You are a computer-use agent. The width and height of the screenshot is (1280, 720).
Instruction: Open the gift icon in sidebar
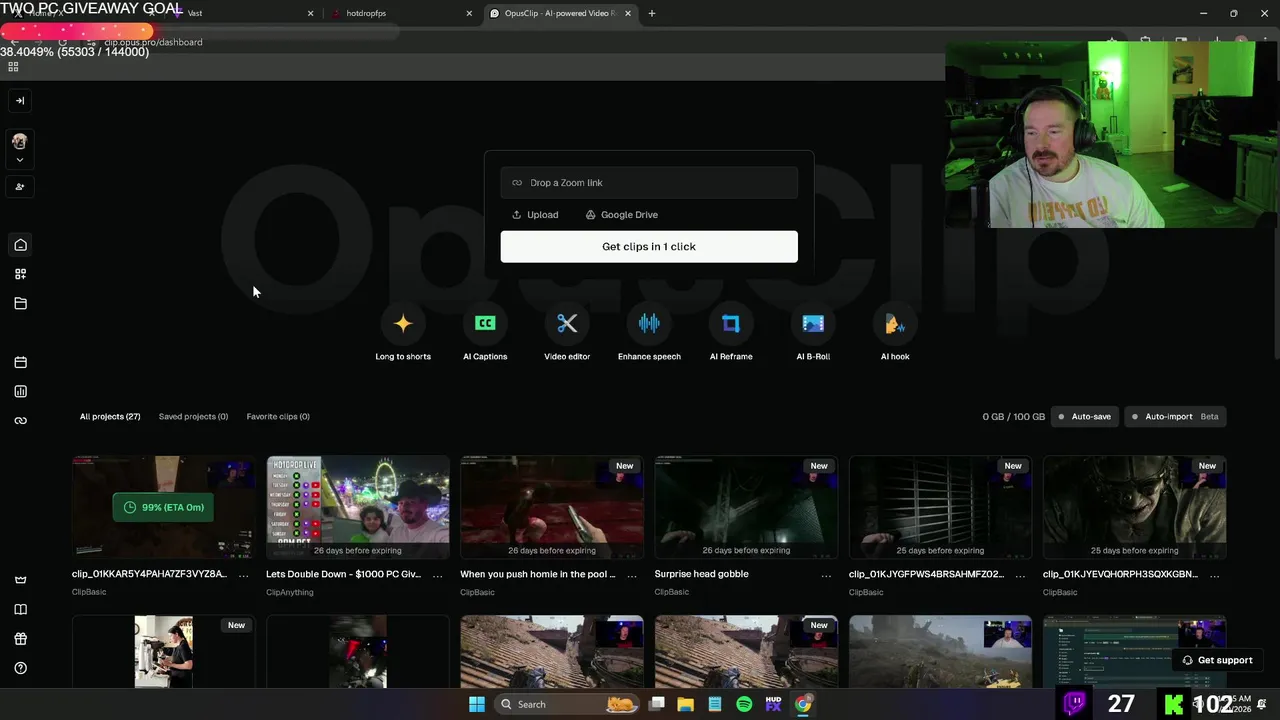pyautogui.click(x=20, y=639)
